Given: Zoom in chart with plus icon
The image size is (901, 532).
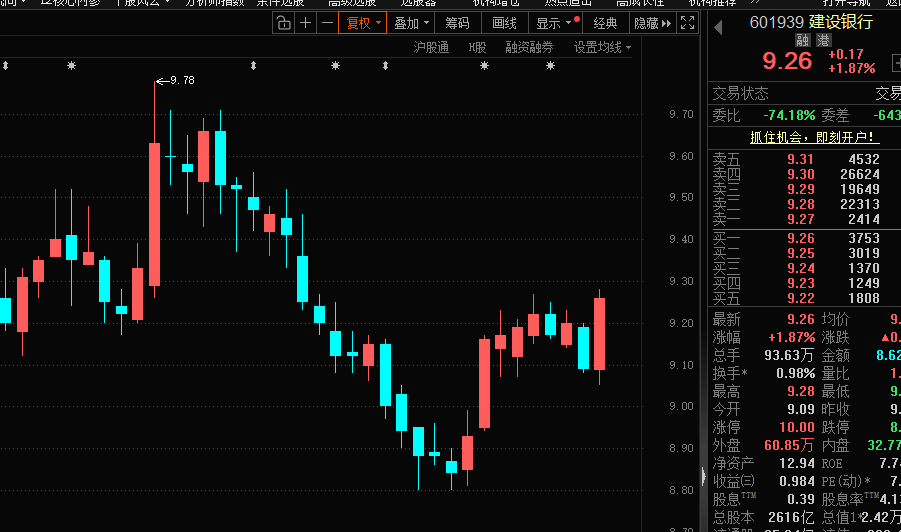Looking at the screenshot, I should click(x=306, y=23).
